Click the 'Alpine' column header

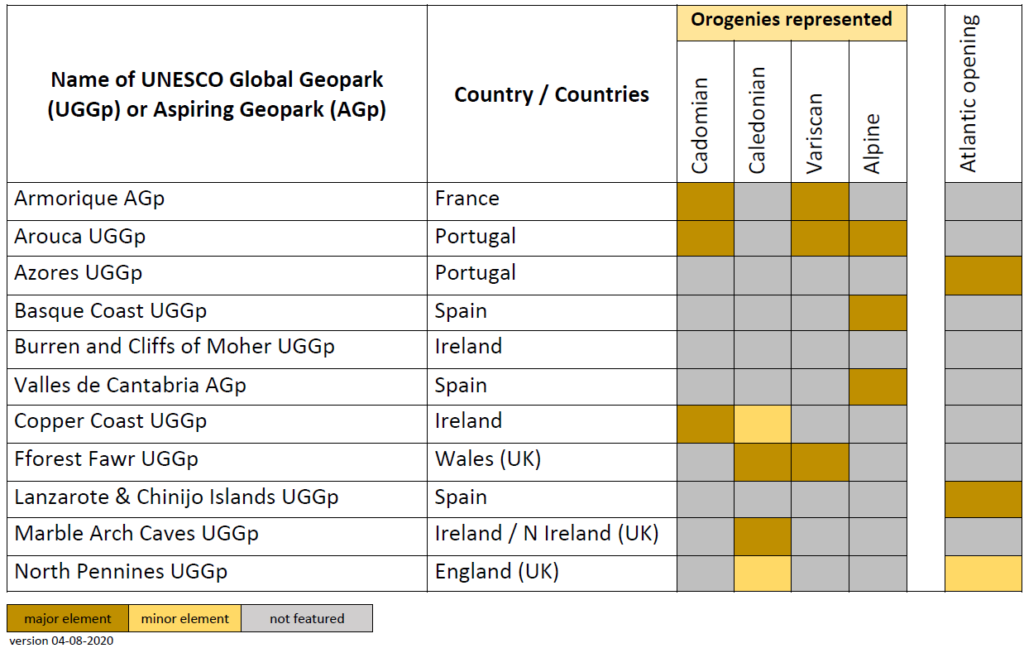click(x=878, y=111)
